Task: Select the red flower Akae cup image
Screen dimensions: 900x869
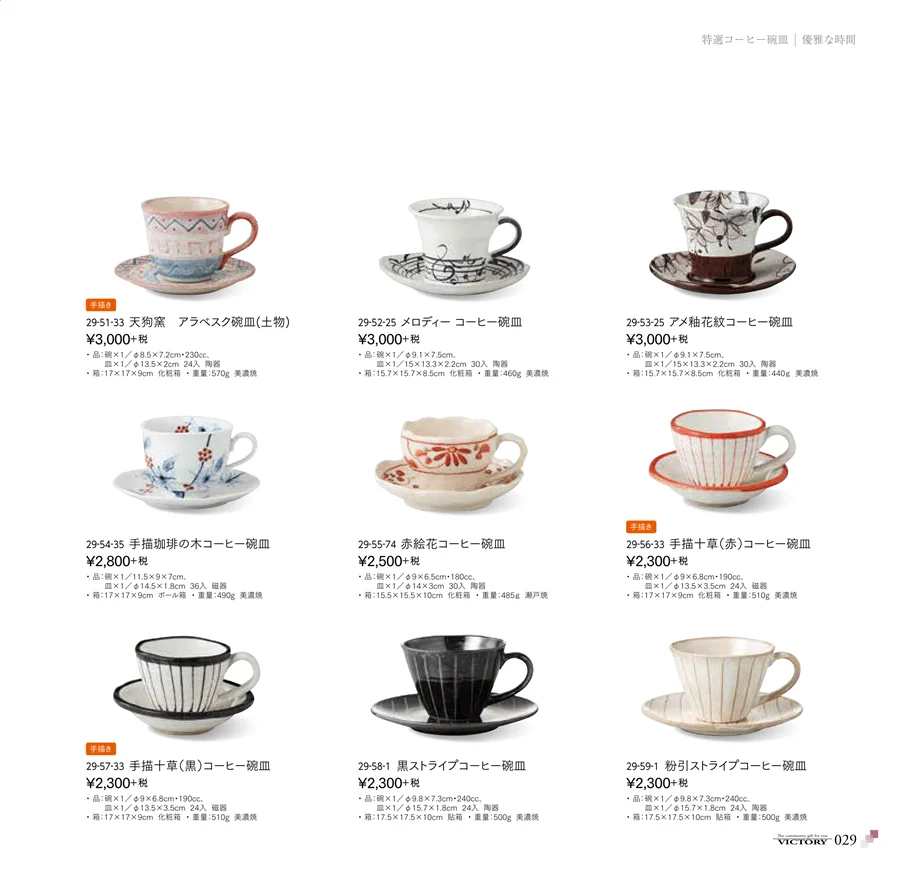Action: click(x=451, y=463)
